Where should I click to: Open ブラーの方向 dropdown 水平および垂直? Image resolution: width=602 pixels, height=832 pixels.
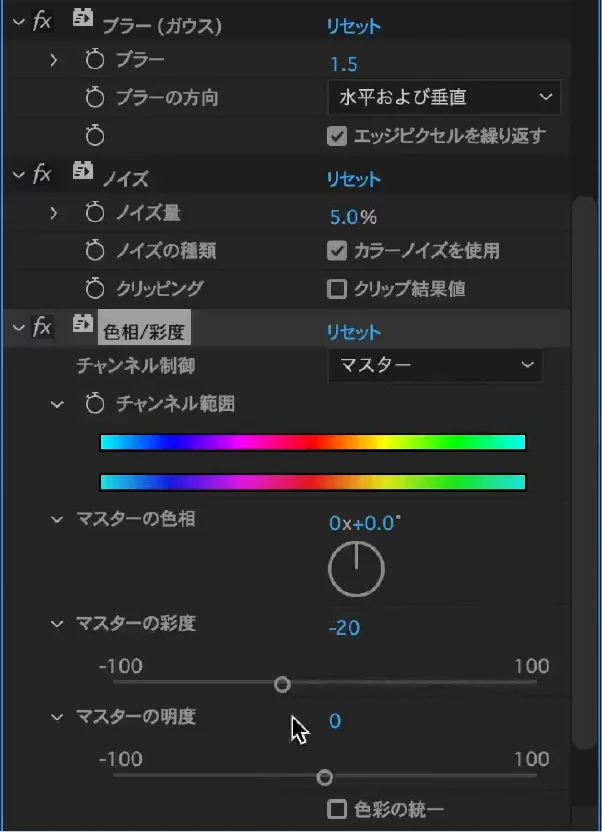pos(444,98)
